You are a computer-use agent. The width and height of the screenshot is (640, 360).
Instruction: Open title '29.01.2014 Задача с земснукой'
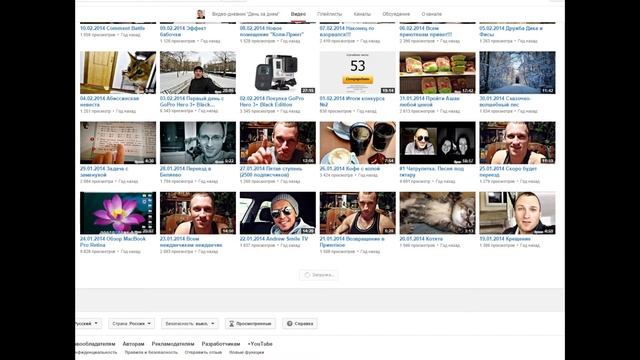point(104,172)
